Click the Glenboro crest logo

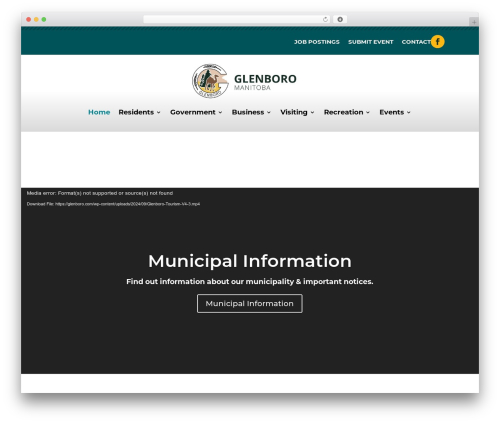click(210, 81)
